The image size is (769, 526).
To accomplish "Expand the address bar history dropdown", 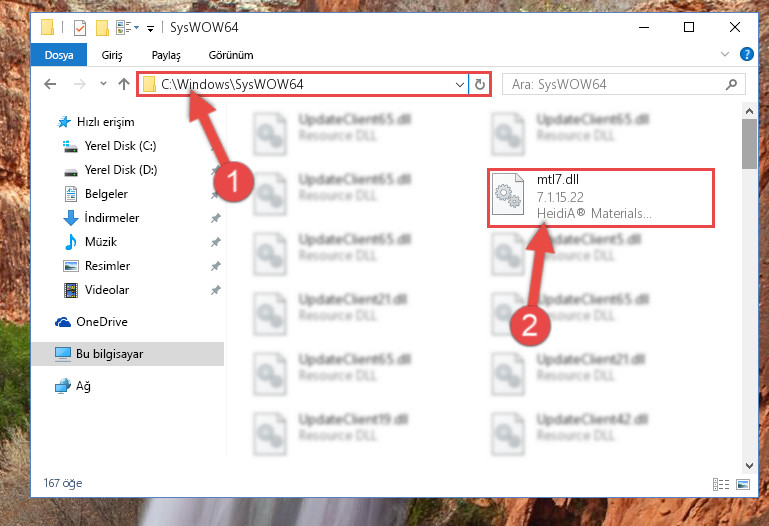I will tap(460, 84).
